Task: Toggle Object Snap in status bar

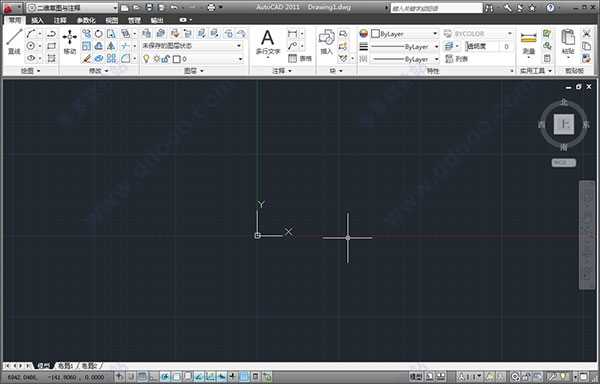Action: tap(176, 377)
